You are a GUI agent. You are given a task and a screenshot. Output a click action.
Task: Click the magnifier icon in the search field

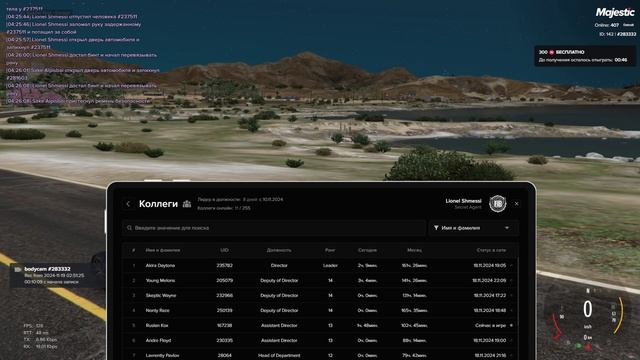click(129, 228)
